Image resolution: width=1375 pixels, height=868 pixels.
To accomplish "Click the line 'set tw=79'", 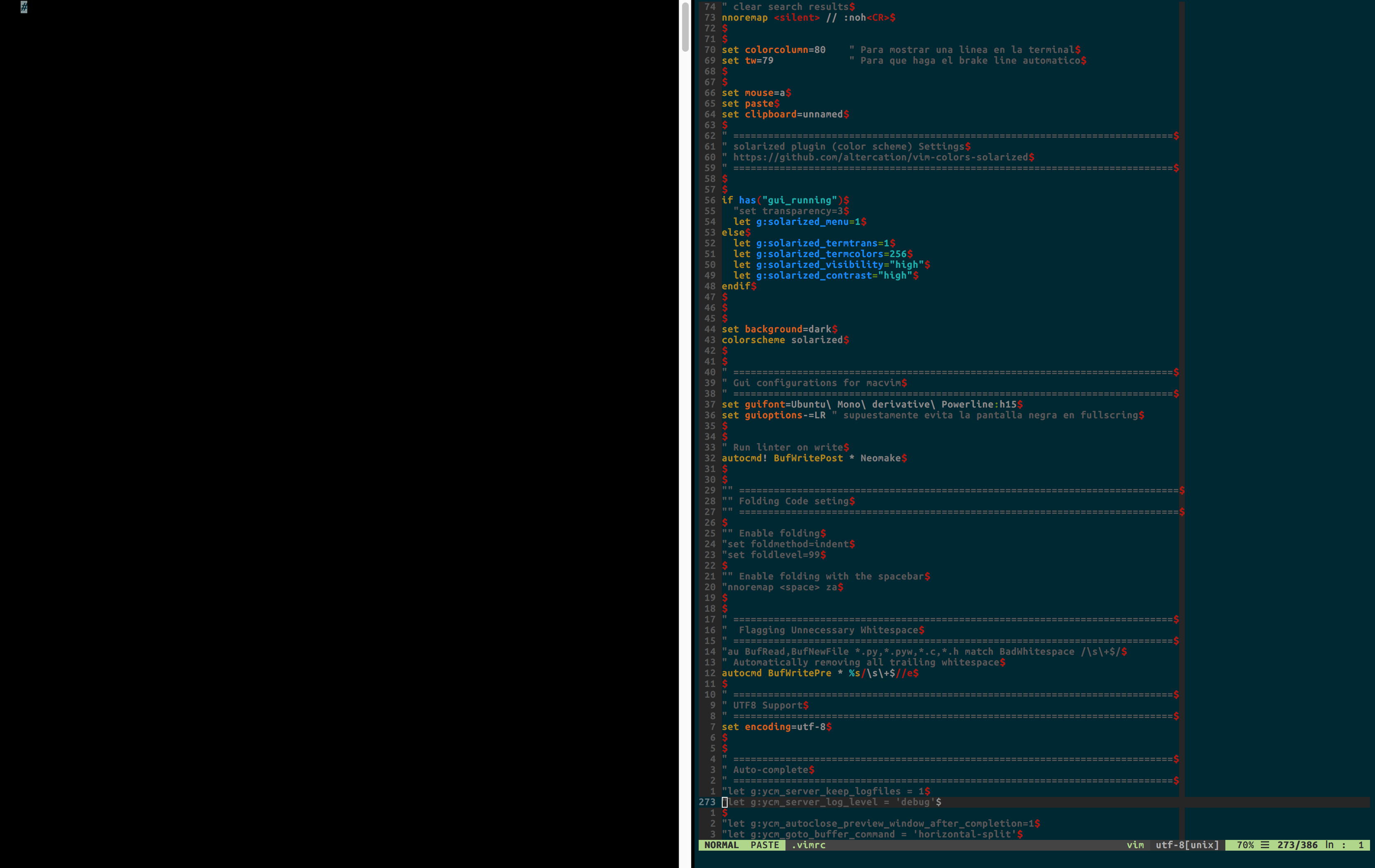I will coord(747,60).
